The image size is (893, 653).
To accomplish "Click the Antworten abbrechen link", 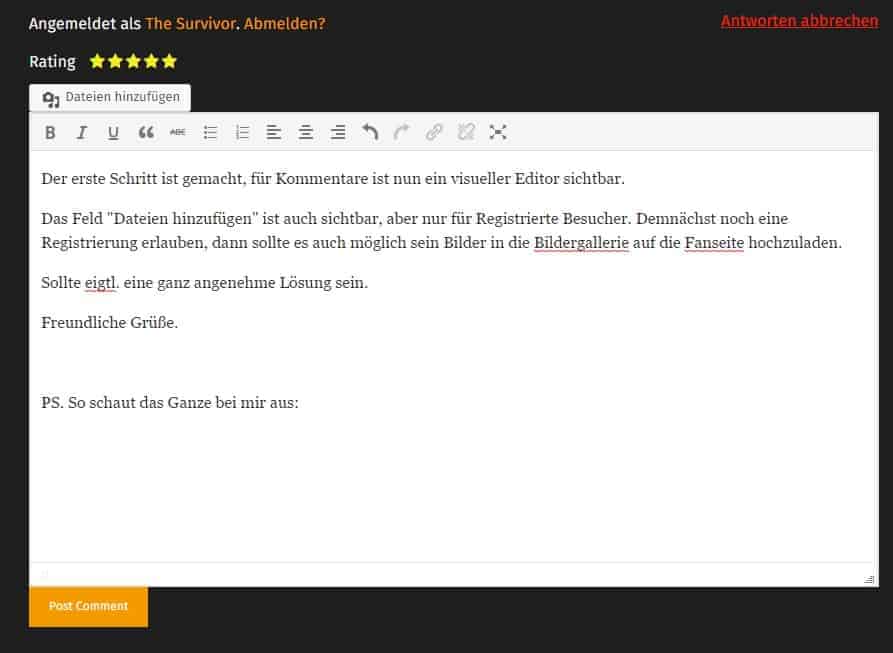I will point(799,20).
